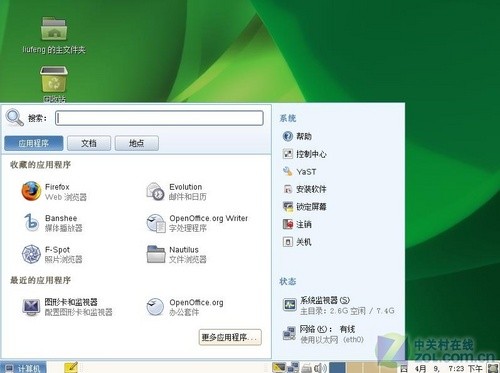Screen dimensions: 500x373
Task: Open Evolution mail and calendar
Action: pyautogui.click(x=177, y=192)
